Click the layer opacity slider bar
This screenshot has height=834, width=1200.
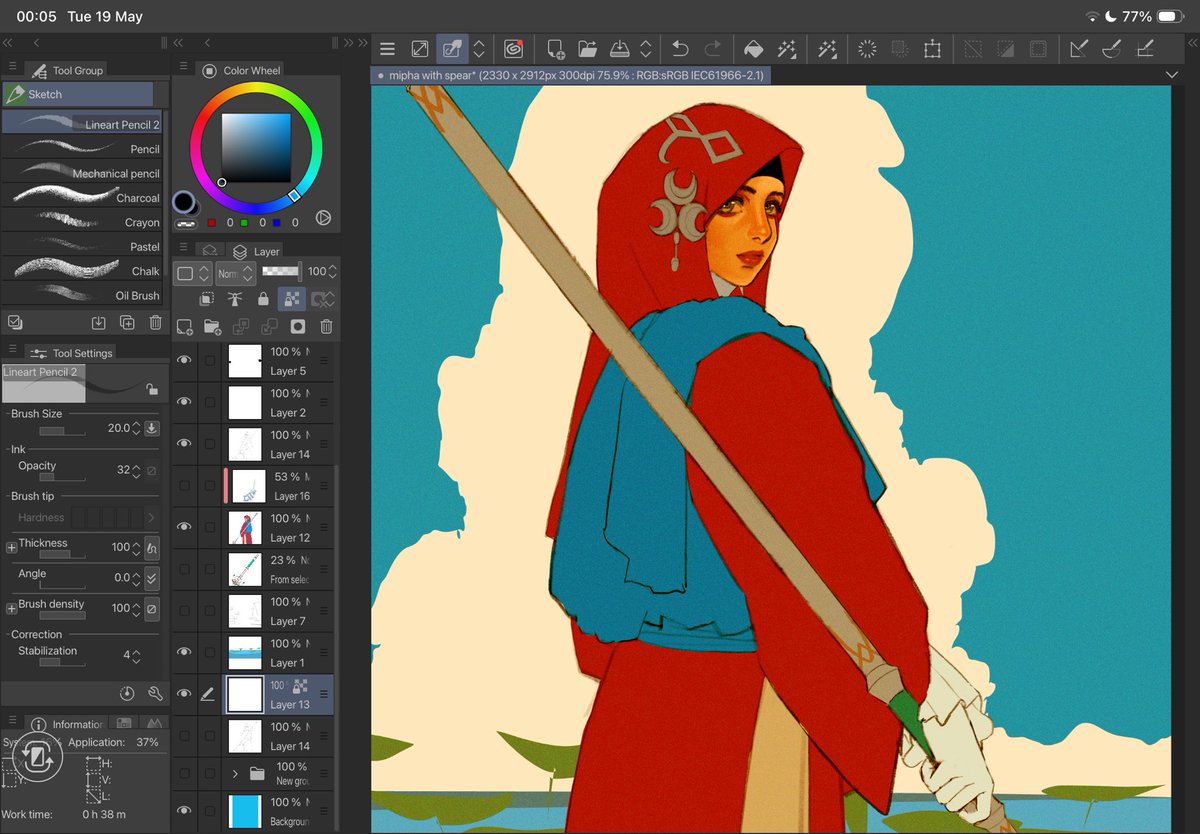pos(281,271)
